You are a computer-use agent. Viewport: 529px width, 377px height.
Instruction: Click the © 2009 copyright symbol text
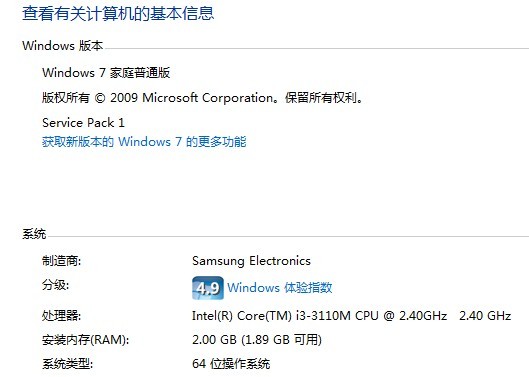[116, 98]
